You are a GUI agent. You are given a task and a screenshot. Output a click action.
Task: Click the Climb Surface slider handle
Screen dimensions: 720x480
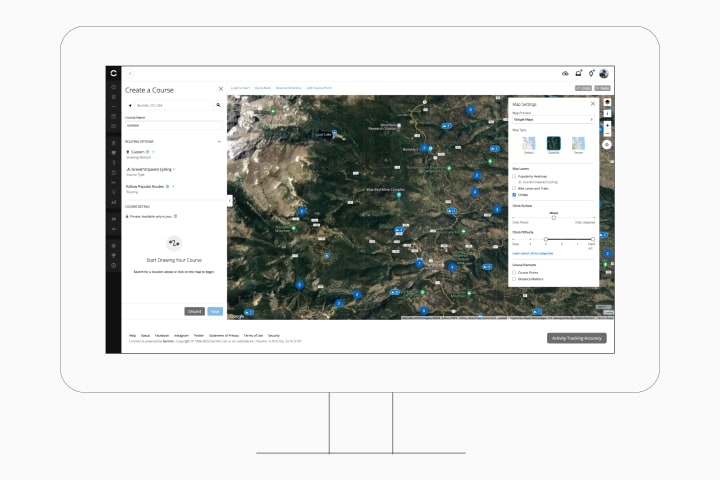click(x=554, y=218)
